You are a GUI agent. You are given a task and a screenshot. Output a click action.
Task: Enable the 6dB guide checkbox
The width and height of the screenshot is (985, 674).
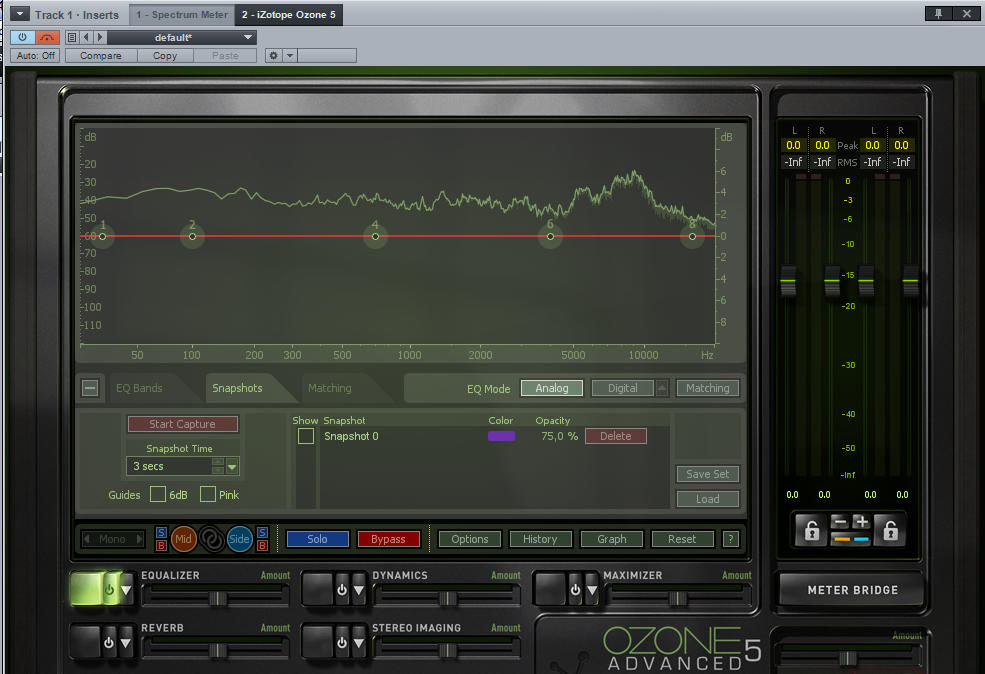158,494
